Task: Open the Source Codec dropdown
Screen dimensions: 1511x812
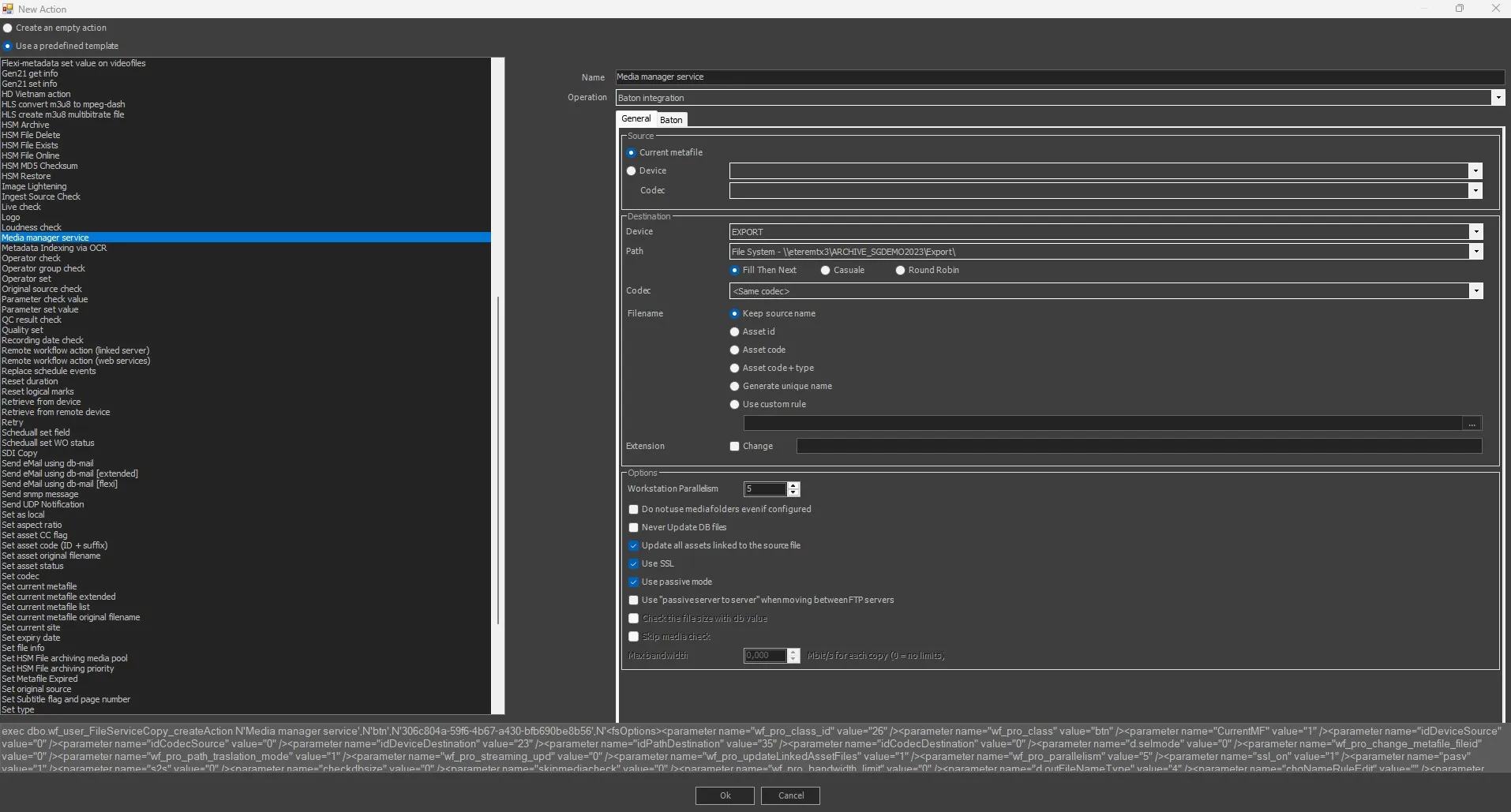Action: [1475, 191]
